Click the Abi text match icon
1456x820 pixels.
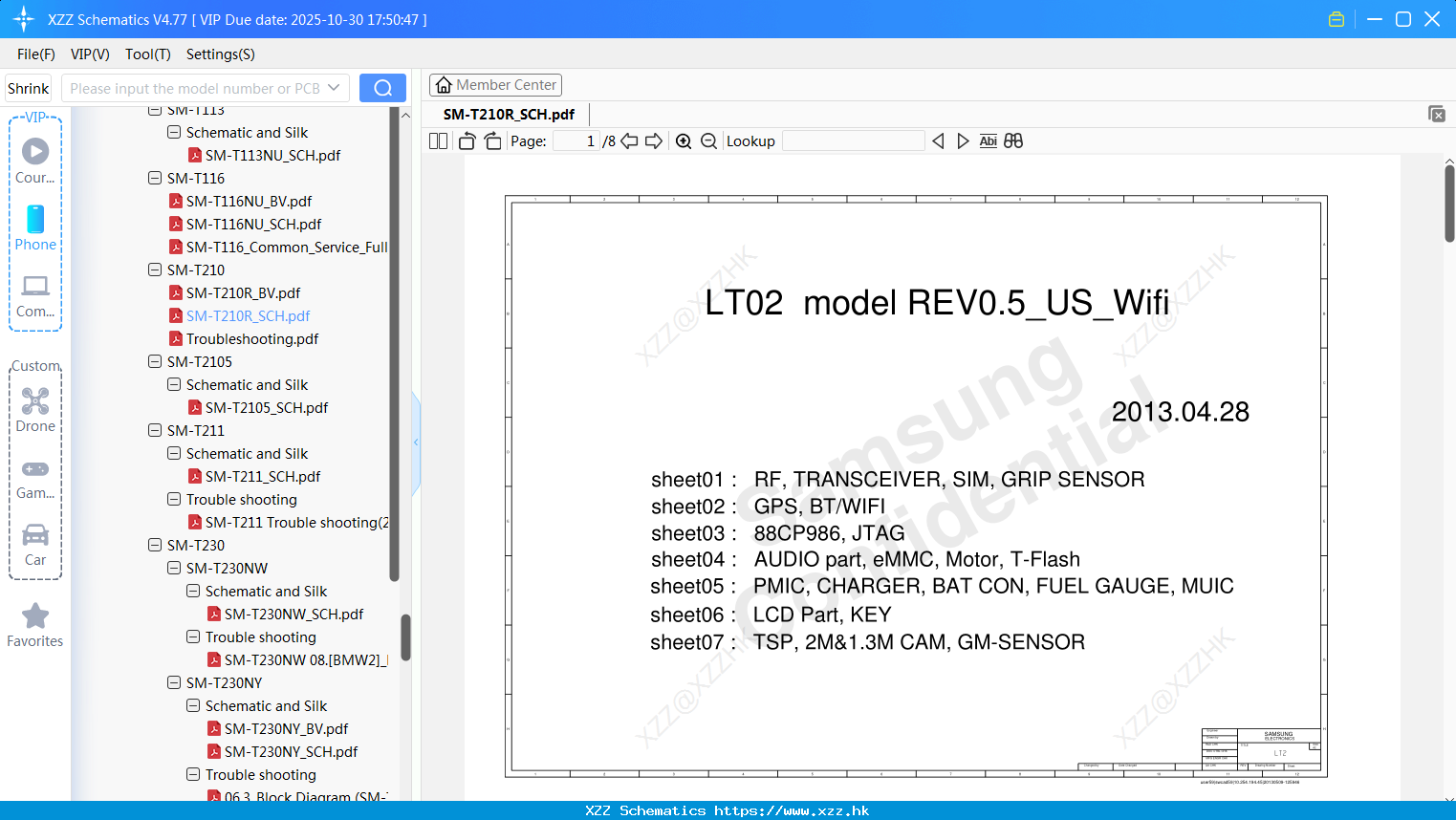[x=989, y=140]
